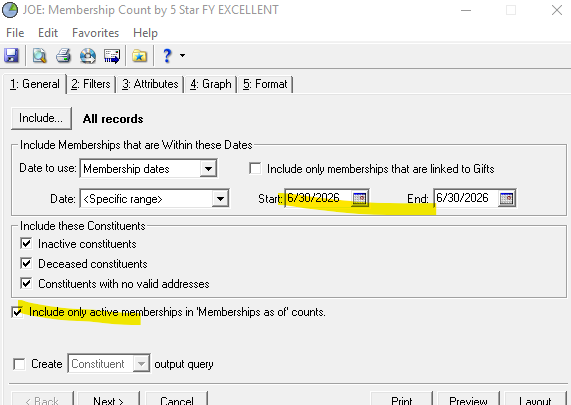Switch to the Graph tab
This screenshot has height=405, width=571.
pyautogui.click(x=210, y=84)
